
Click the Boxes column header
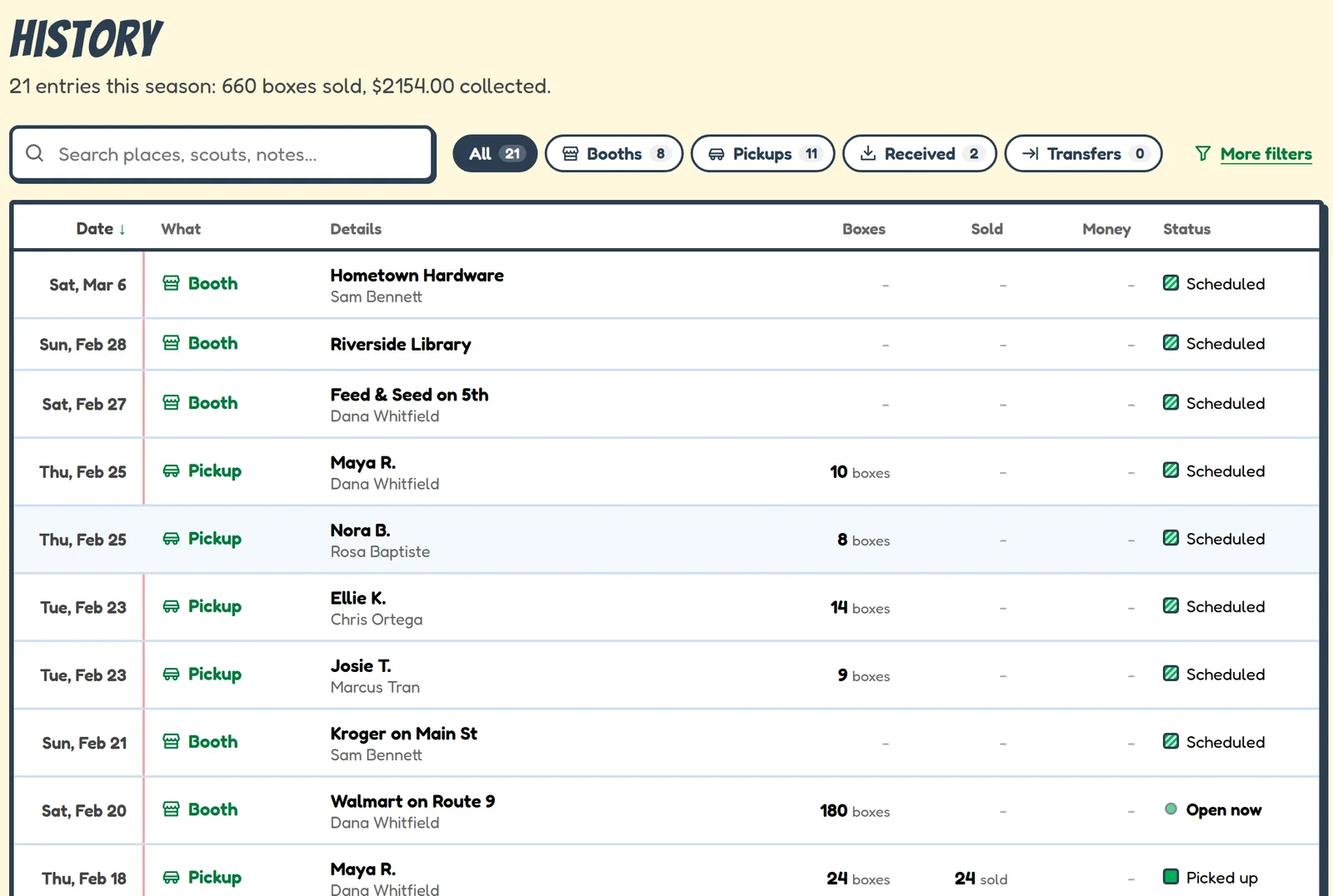point(863,229)
